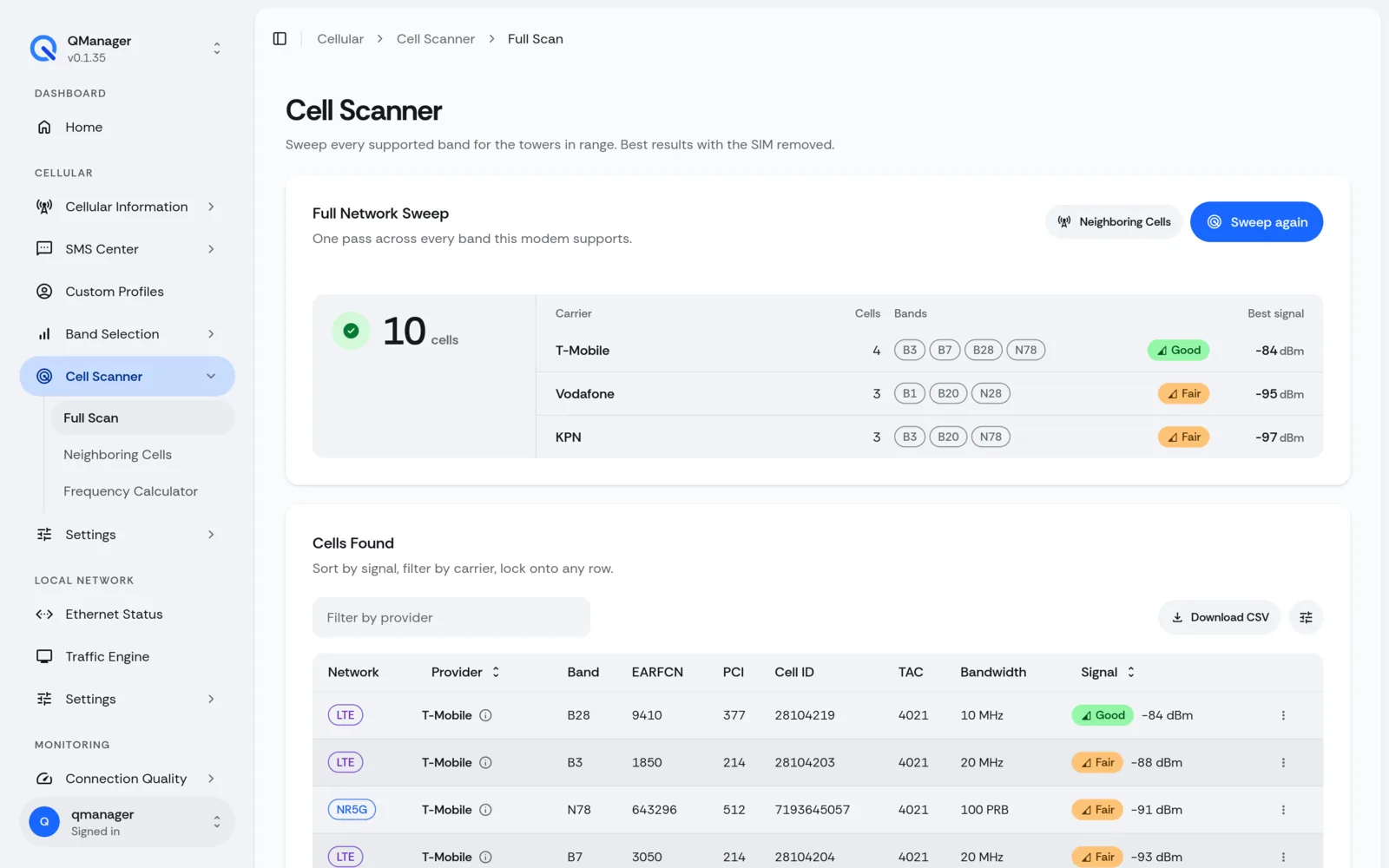Go to Cellular breadcrumb link
The image size is (1389, 868).
pos(340,39)
